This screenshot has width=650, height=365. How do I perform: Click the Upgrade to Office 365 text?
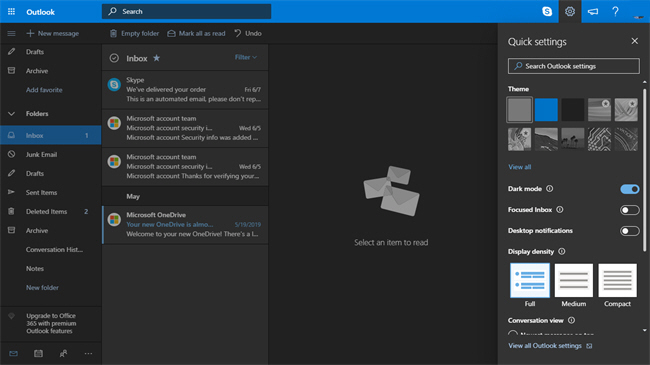coord(51,324)
